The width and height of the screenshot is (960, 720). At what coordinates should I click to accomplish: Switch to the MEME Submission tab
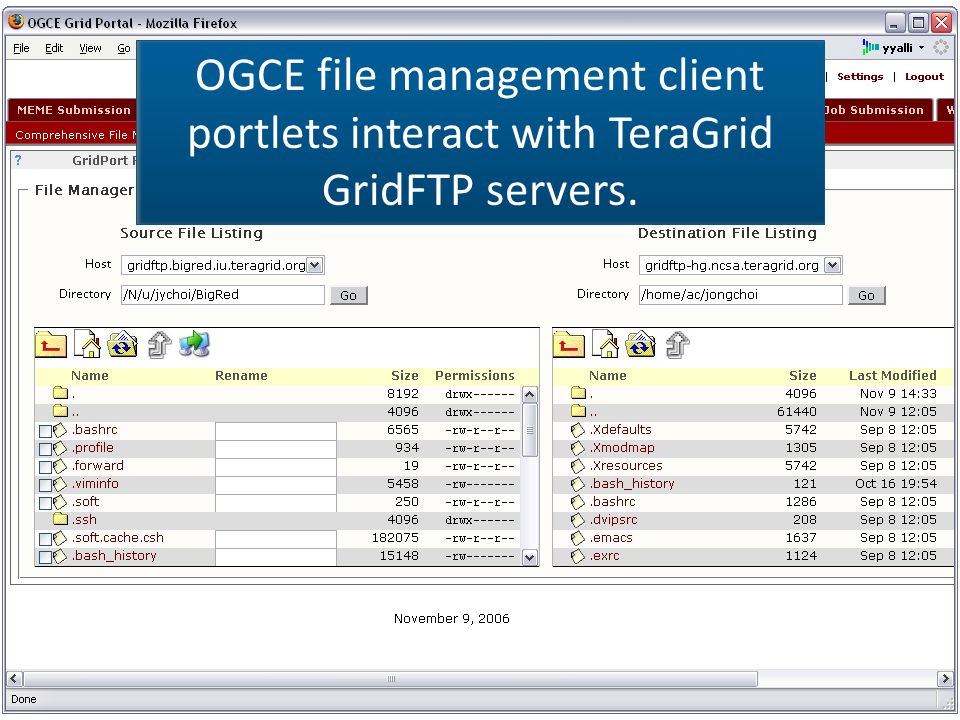tap(73, 110)
